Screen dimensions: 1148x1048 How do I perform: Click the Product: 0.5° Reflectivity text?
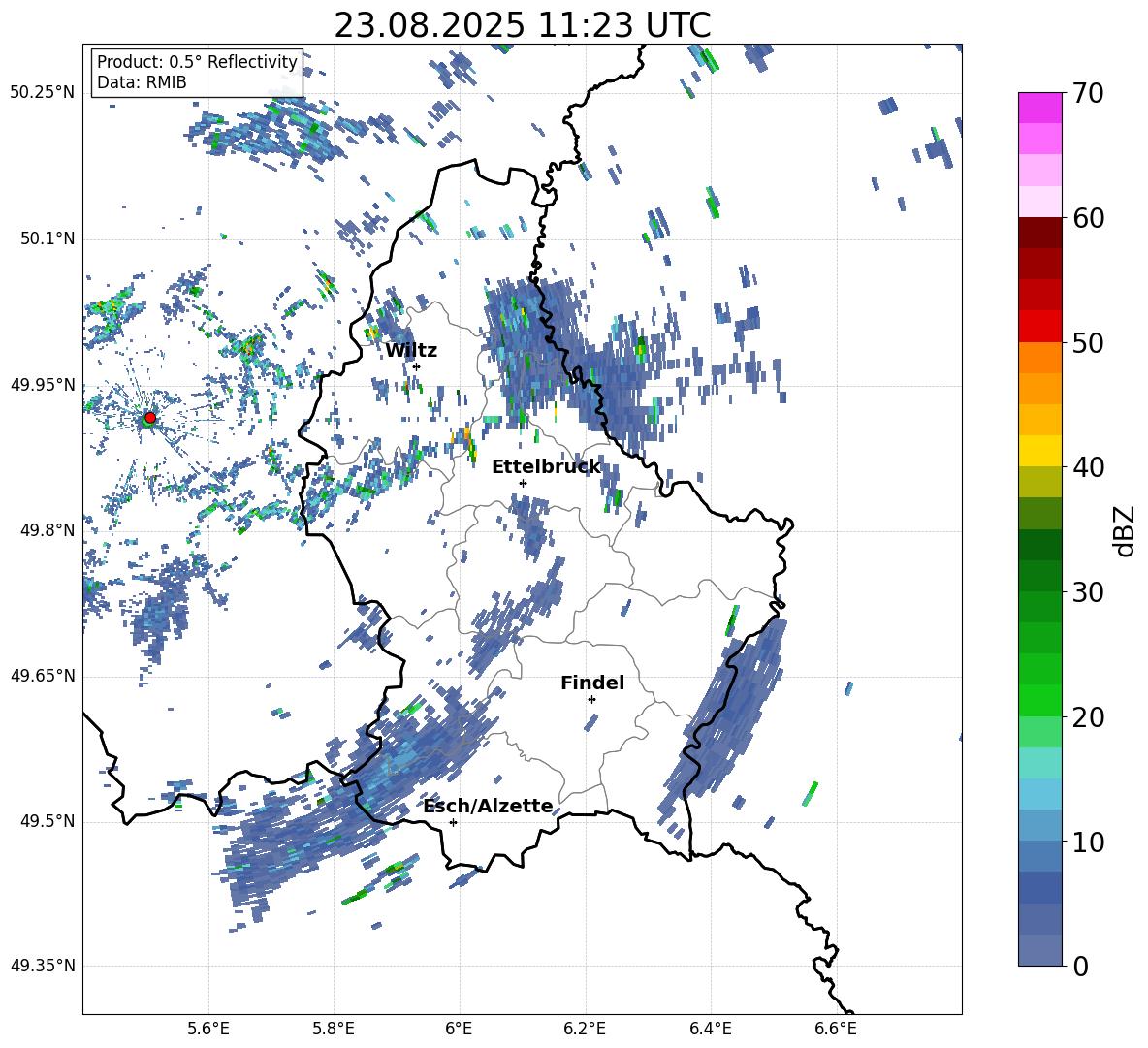click(197, 62)
